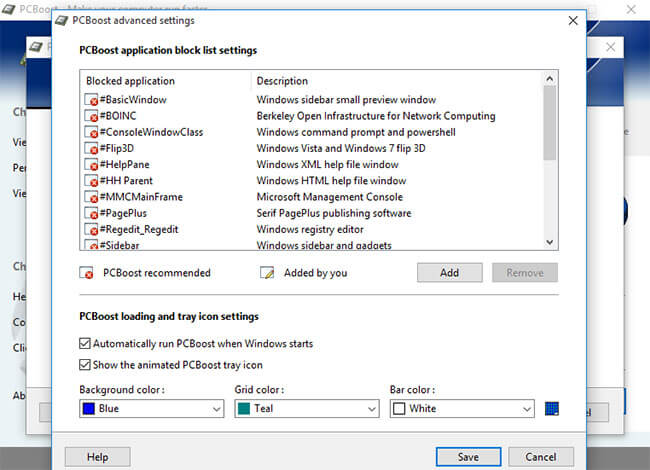This screenshot has width=650, height=470.
Task: Select the #HelpPane entry
Action: click(x=124, y=165)
